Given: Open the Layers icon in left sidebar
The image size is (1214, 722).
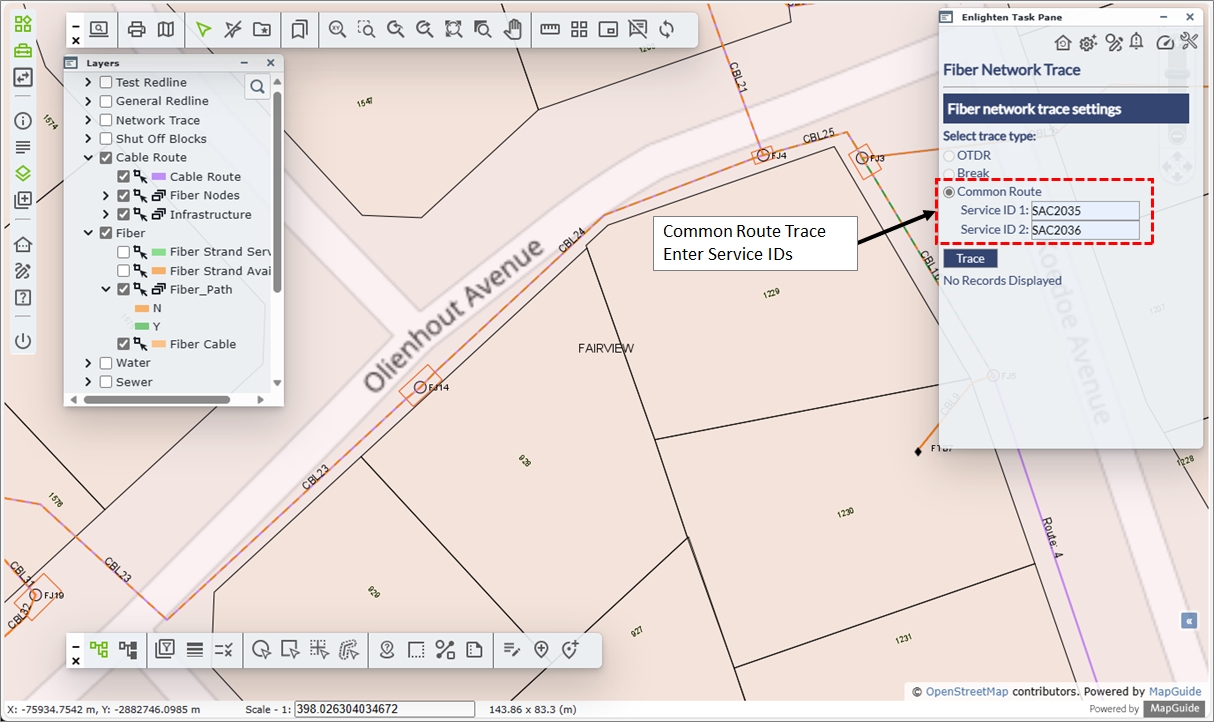Looking at the screenshot, I should click(22, 173).
